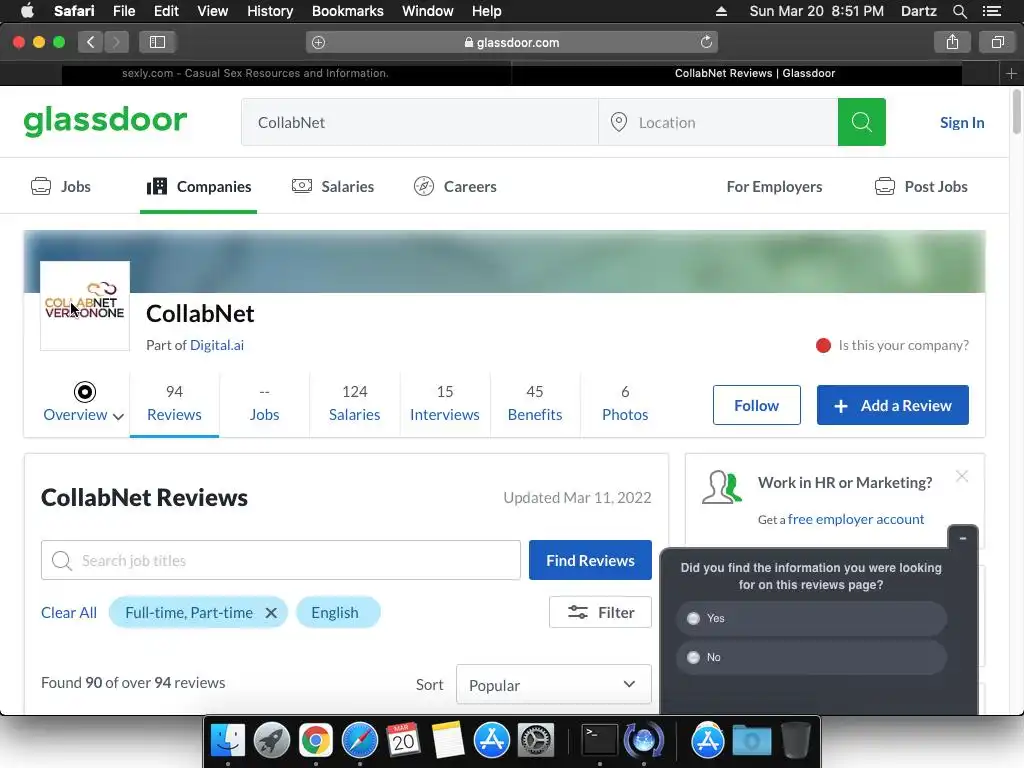Open the Jobs navigation tab

click(61, 187)
